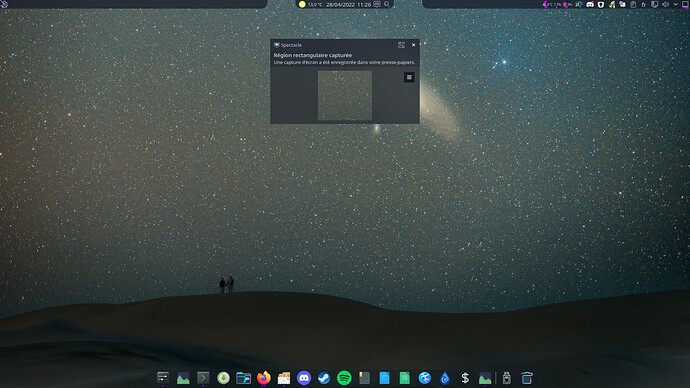Launch Discord from the dock
This screenshot has height=388, width=690.
click(304, 378)
